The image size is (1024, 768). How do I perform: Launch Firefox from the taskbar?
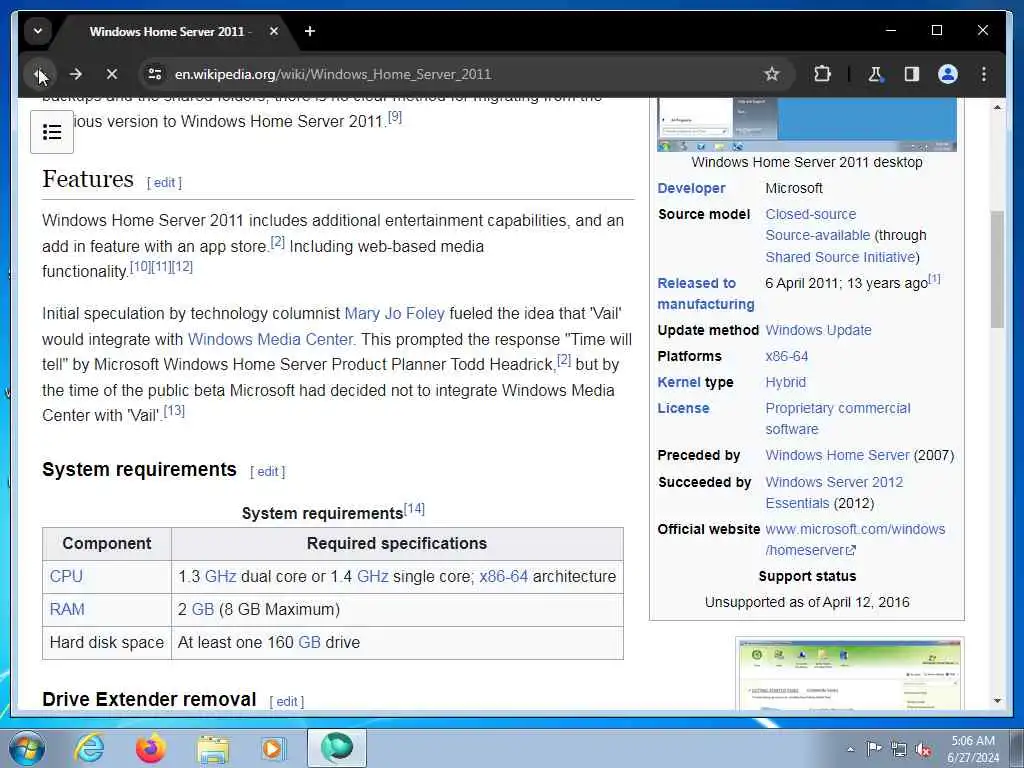151,748
